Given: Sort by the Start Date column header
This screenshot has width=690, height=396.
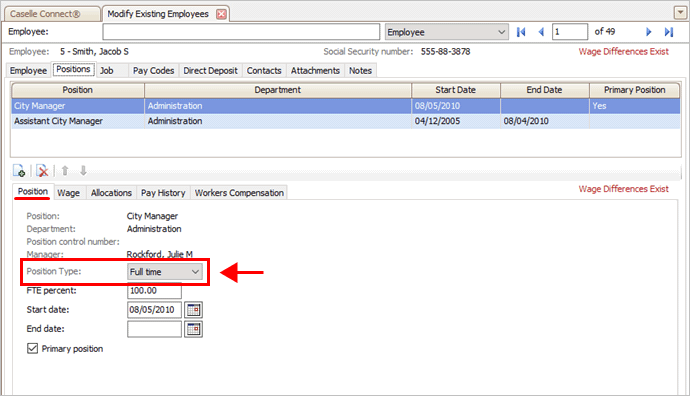Looking at the screenshot, I should pos(455,90).
